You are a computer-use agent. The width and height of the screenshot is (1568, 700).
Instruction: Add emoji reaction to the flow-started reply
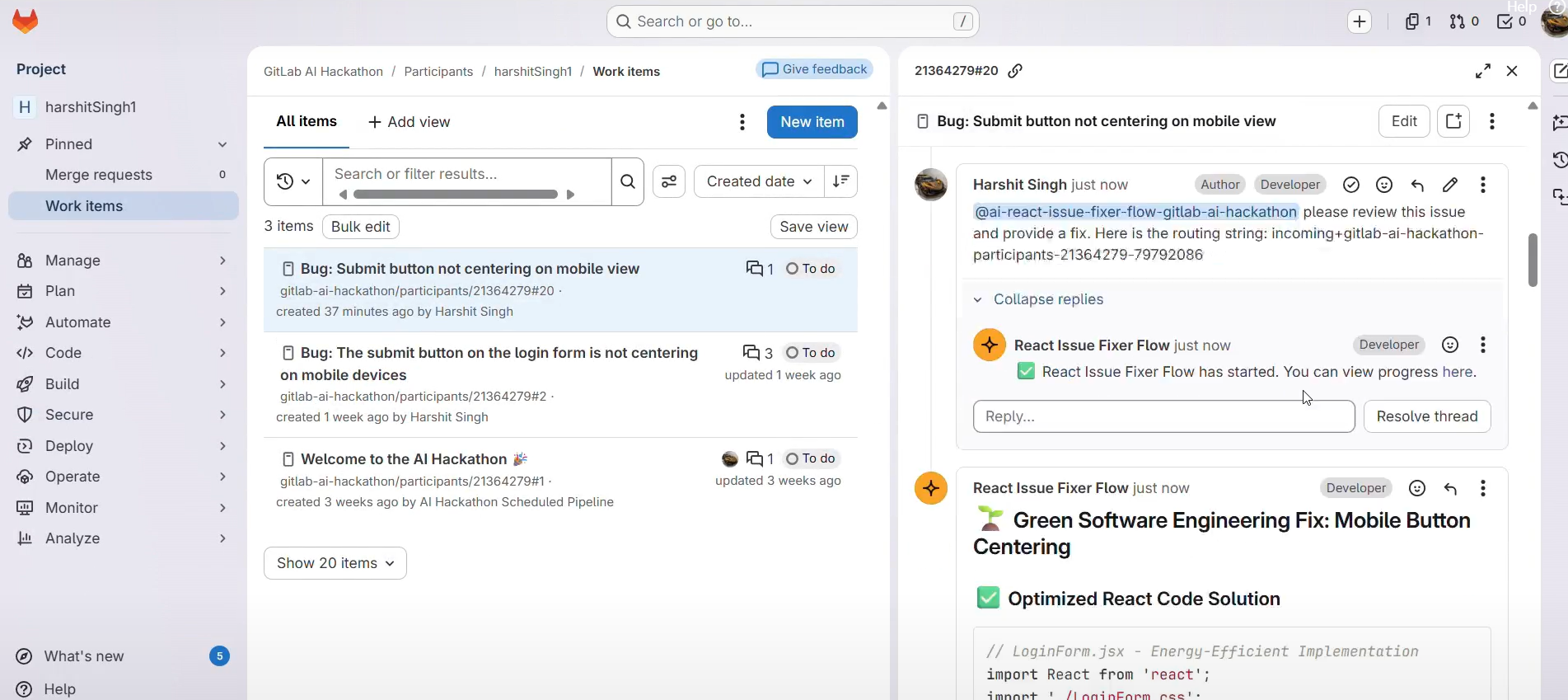tap(1450, 345)
